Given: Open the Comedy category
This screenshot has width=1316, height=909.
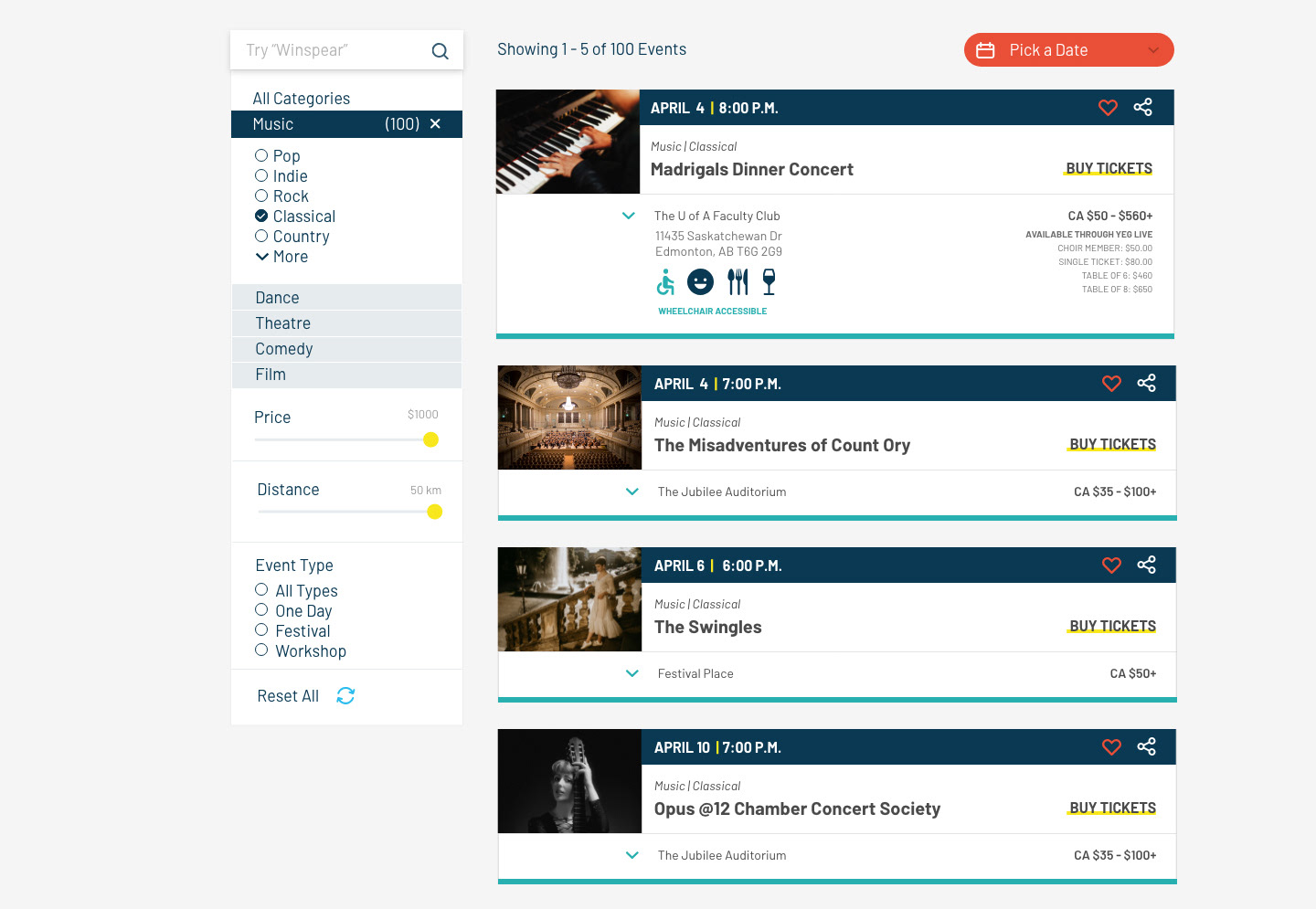Looking at the screenshot, I should click(346, 349).
